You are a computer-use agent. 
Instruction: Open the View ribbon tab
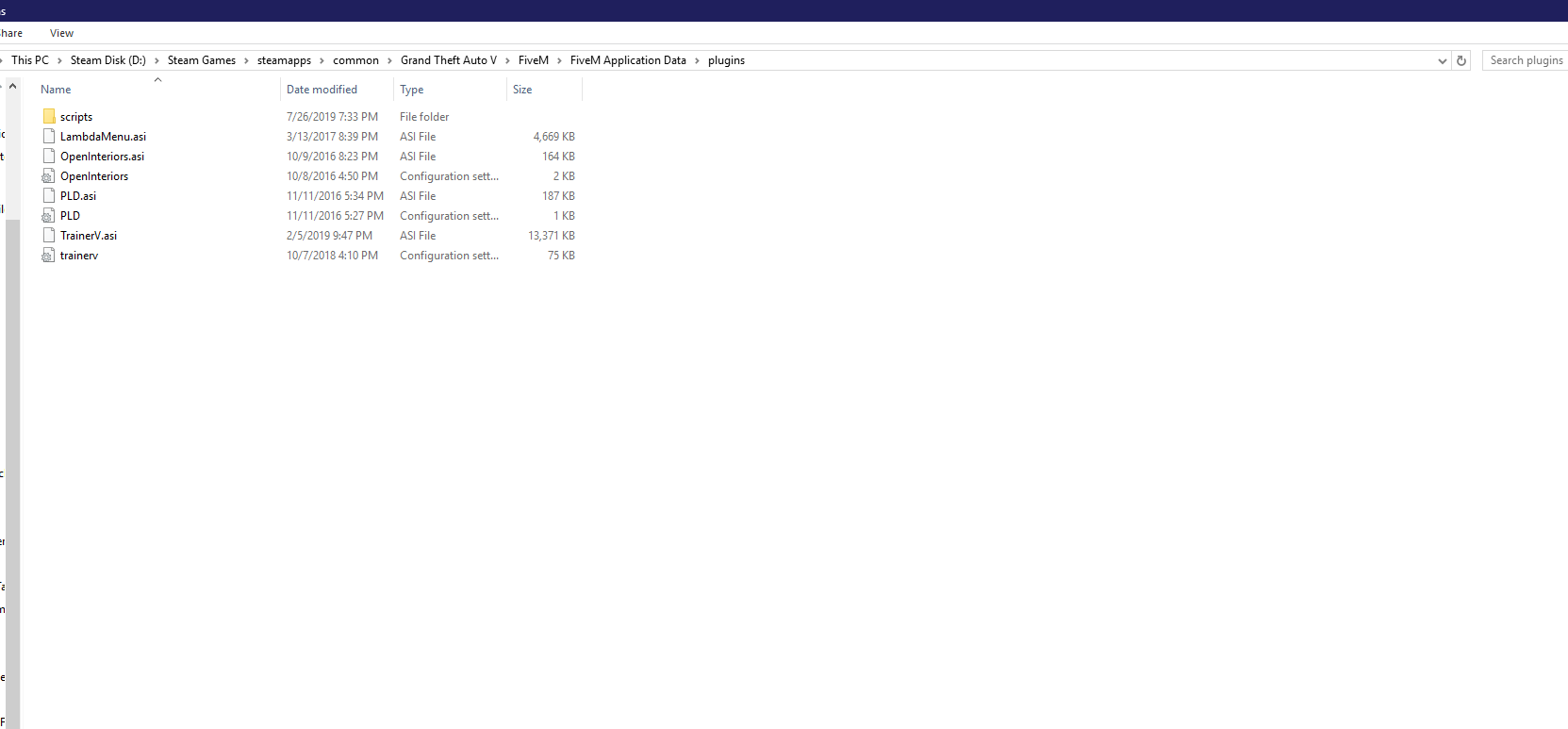coord(61,33)
